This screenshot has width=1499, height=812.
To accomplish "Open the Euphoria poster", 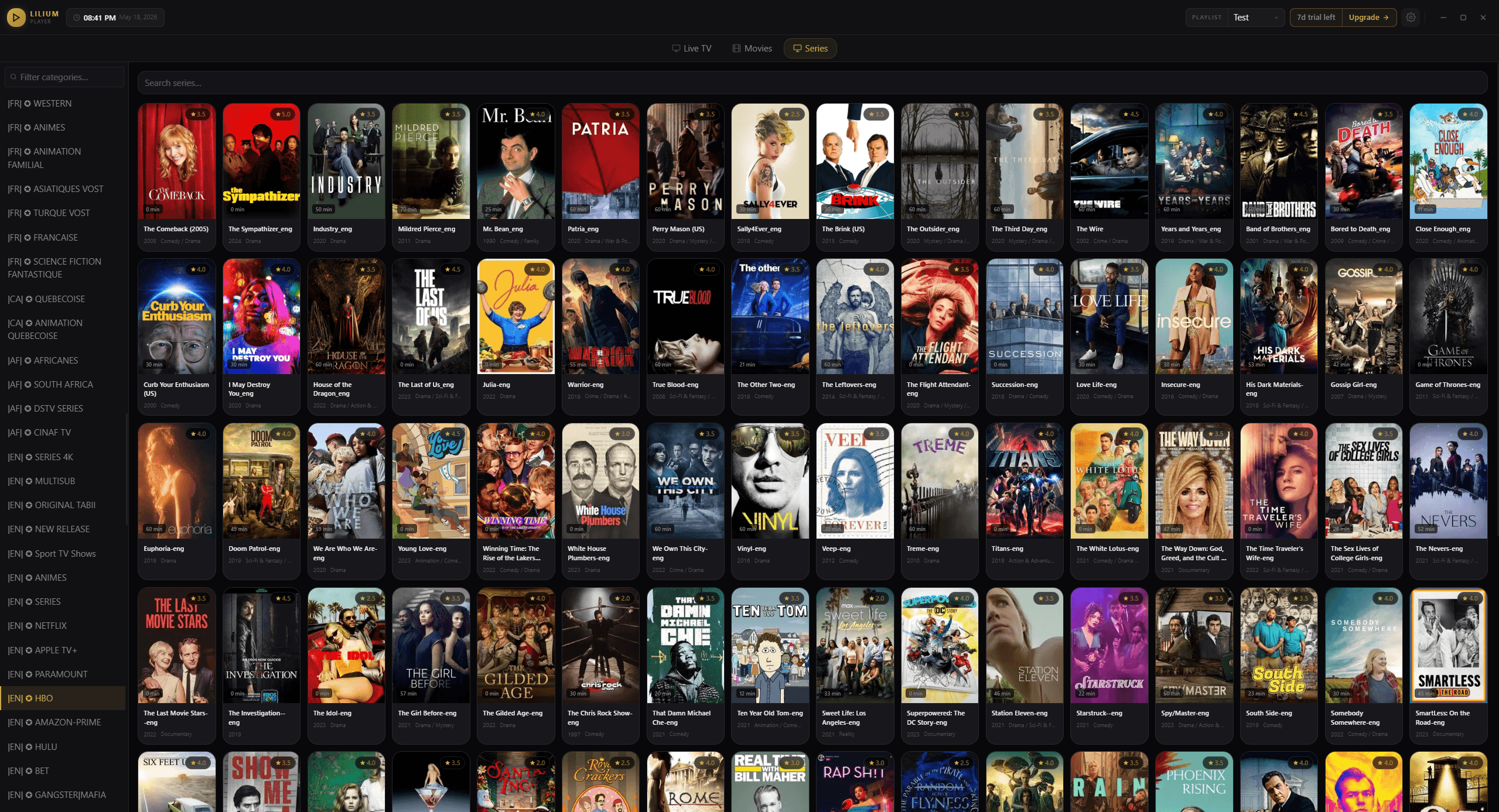I will point(176,481).
